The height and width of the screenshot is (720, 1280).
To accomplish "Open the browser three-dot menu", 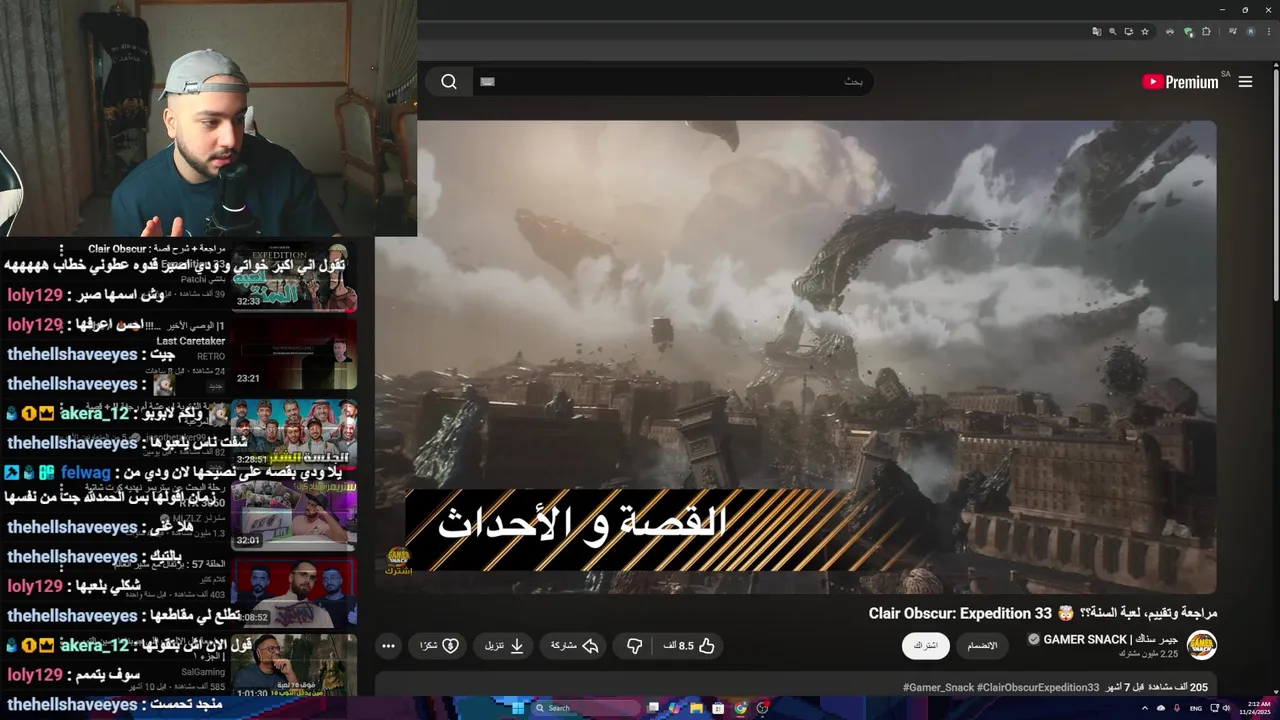I will click(x=1269, y=32).
